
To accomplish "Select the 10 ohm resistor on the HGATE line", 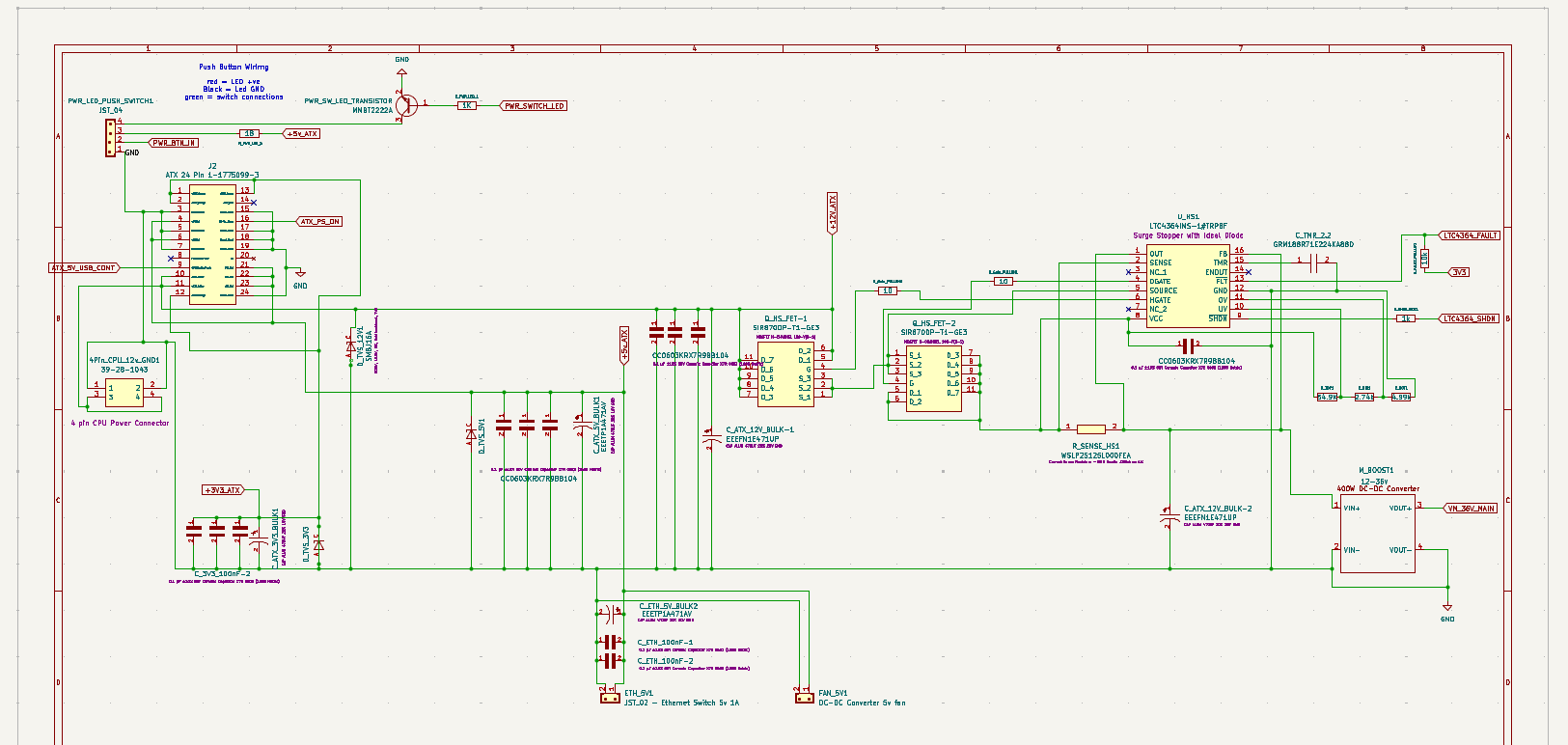I will point(1004,282).
